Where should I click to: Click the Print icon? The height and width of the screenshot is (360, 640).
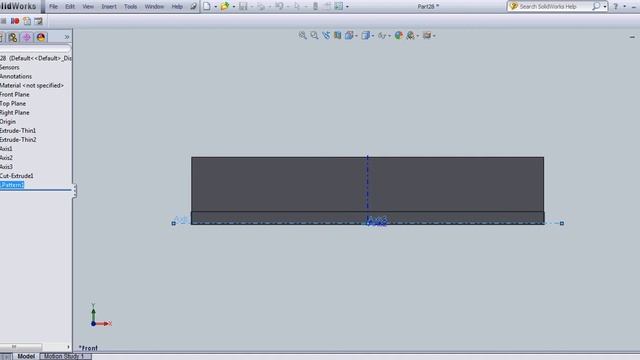(x=261, y=6)
